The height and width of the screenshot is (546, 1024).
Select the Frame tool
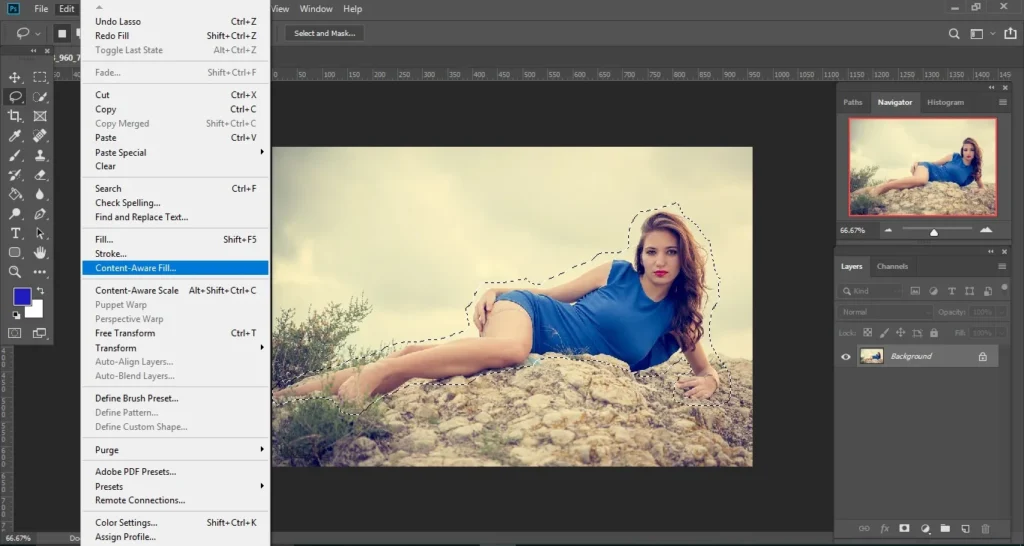pos(40,116)
